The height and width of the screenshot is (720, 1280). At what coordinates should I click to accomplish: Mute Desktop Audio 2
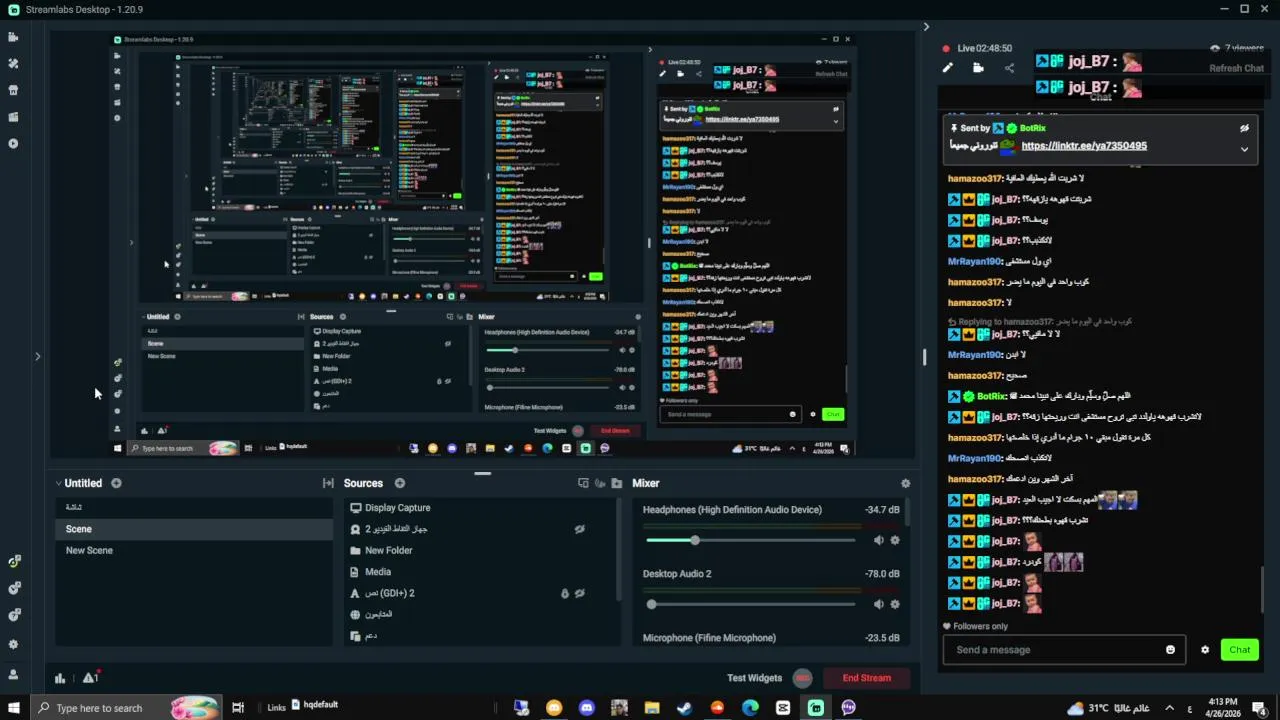pos(878,604)
